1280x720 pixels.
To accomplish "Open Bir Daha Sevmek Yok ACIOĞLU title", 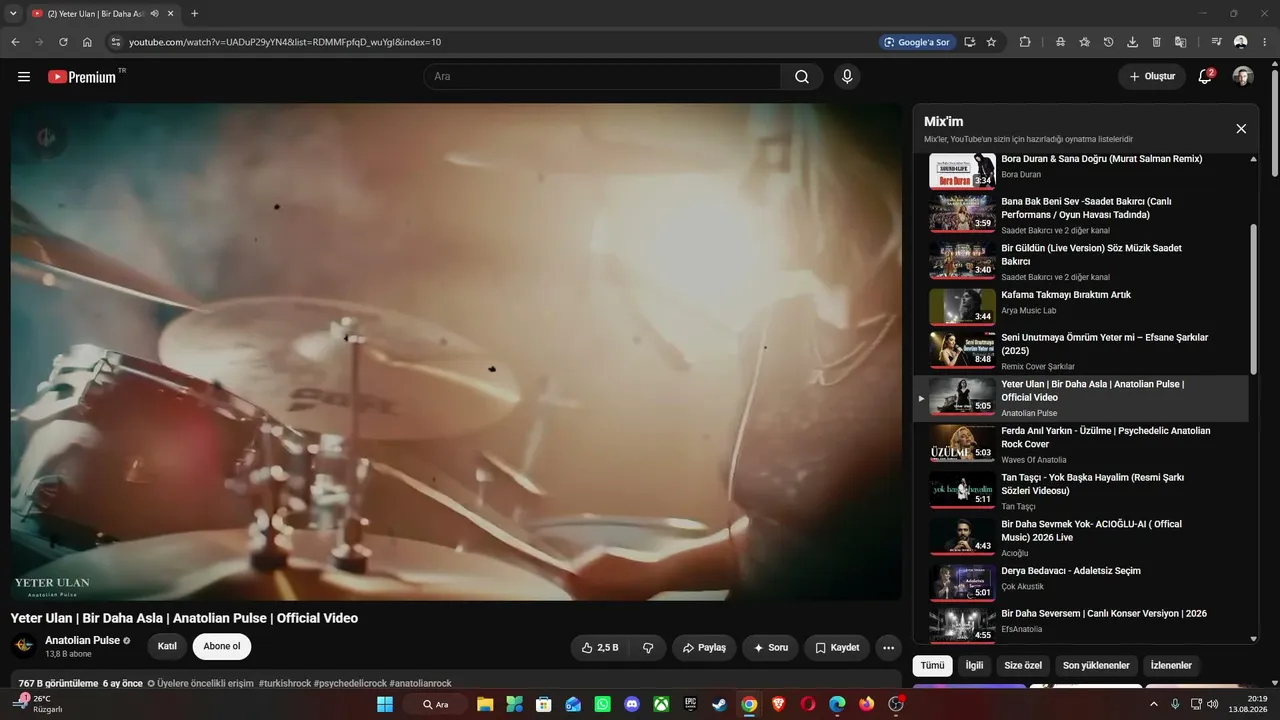I will click(1092, 531).
